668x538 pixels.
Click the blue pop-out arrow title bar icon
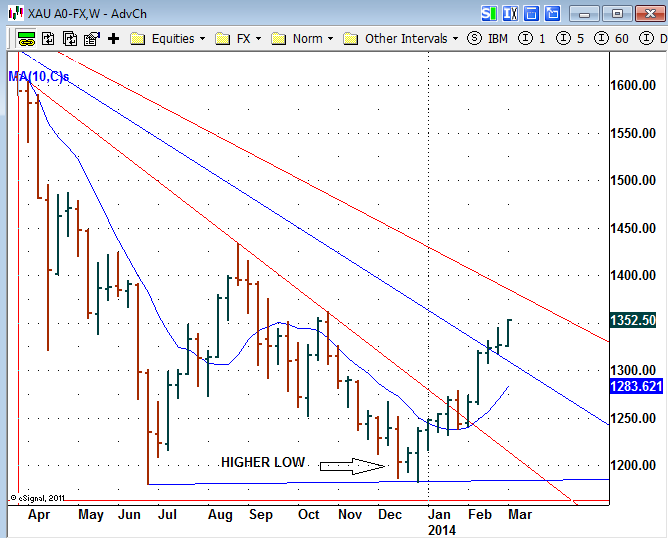553,14
